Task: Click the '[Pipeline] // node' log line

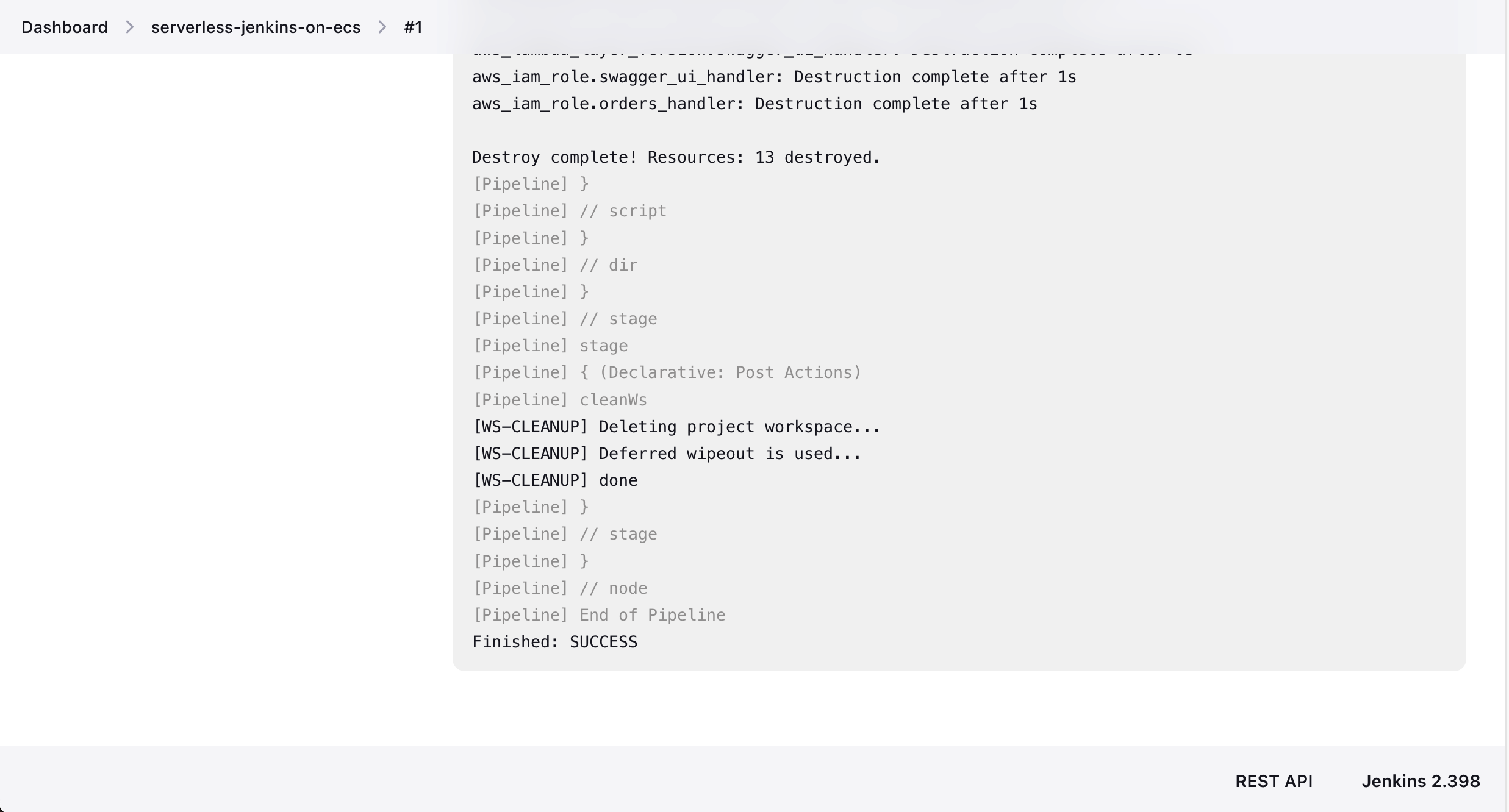Action: tap(559, 588)
